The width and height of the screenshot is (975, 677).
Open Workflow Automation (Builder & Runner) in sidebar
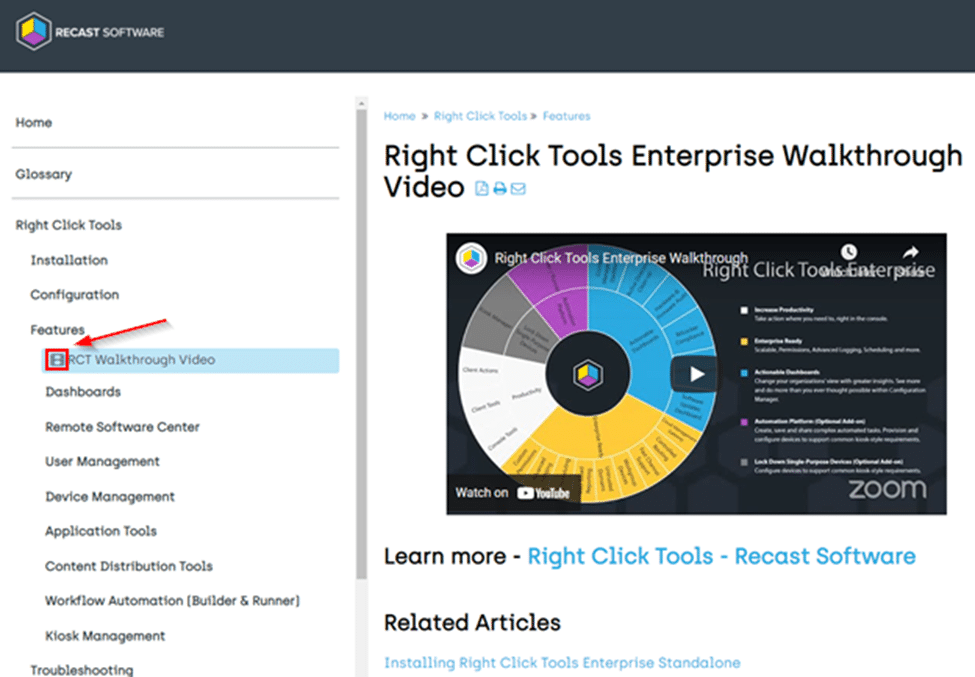[x=172, y=601]
